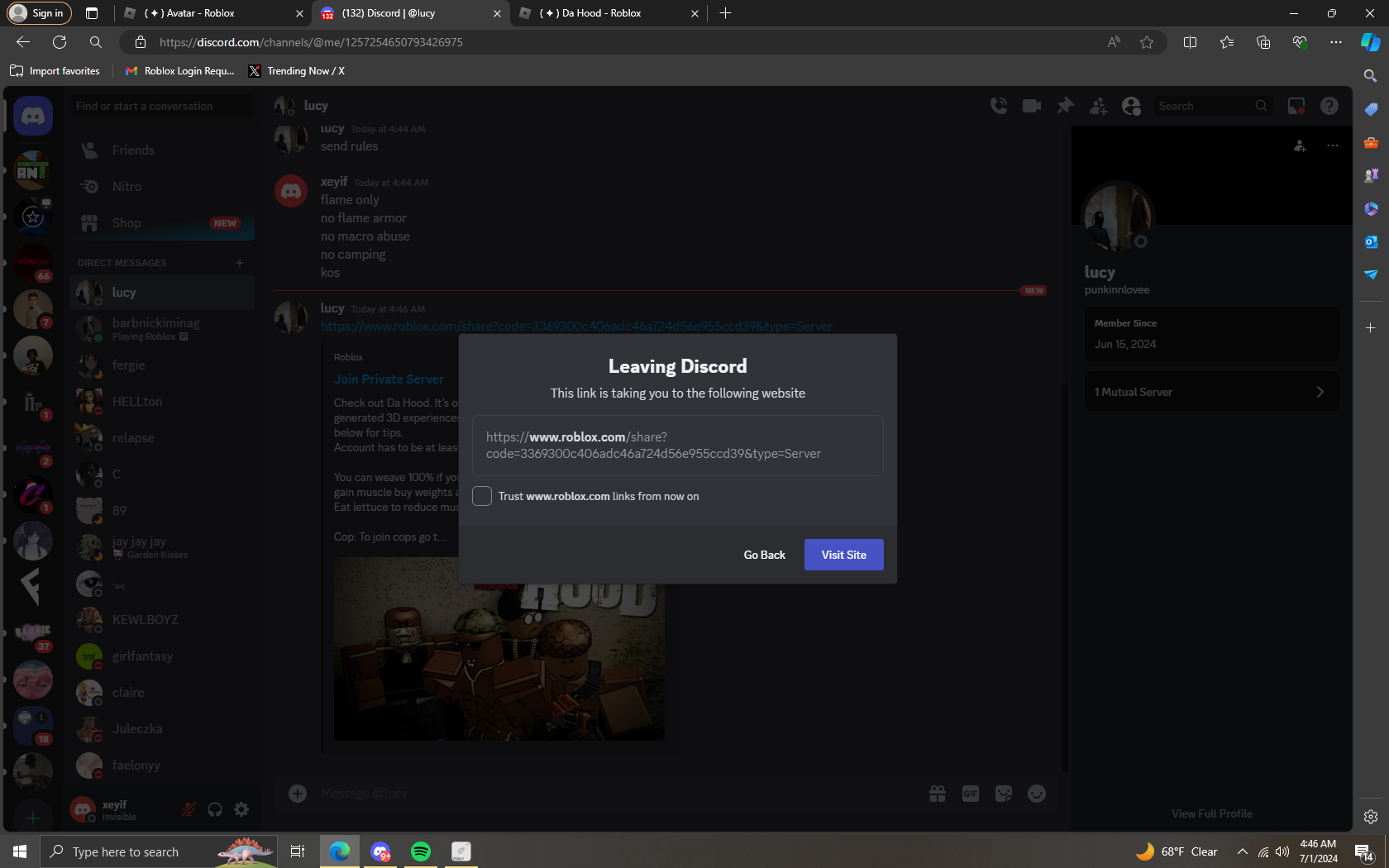Go back in browser
The width and height of the screenshot is (1389, 868).
pyautogui.click(x=23, y=42)
